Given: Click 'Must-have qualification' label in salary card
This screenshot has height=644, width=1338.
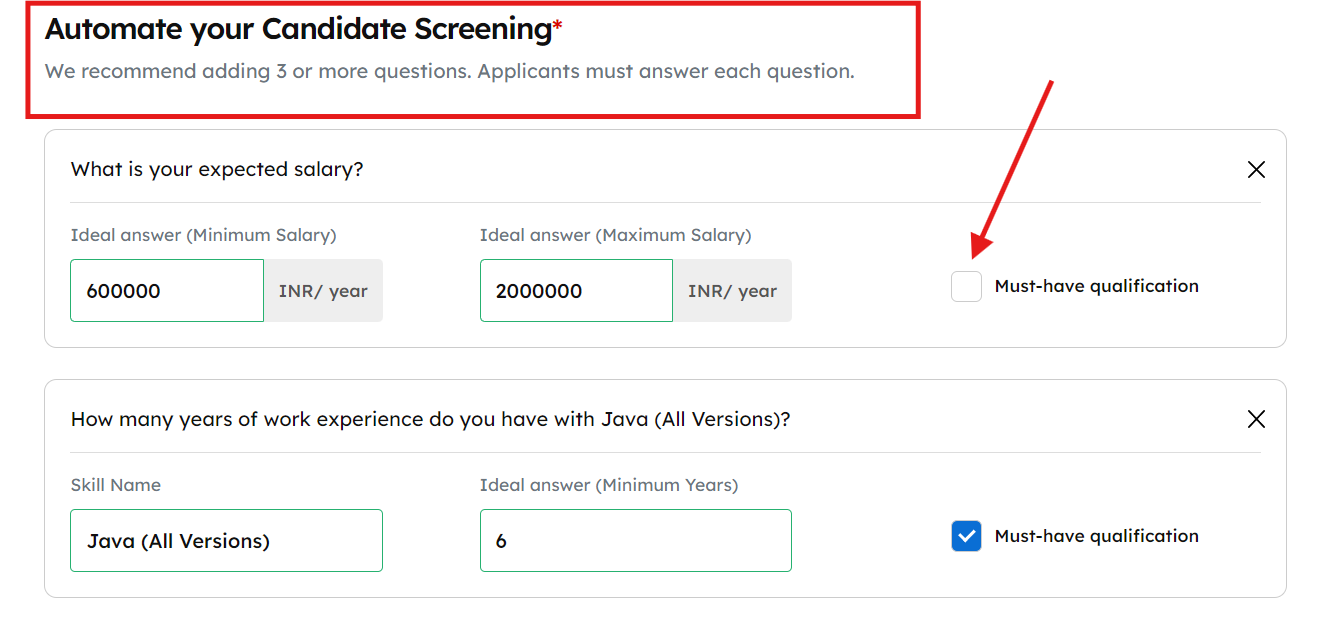Looking at the screenshot, I should click(x=1096, y=286).
